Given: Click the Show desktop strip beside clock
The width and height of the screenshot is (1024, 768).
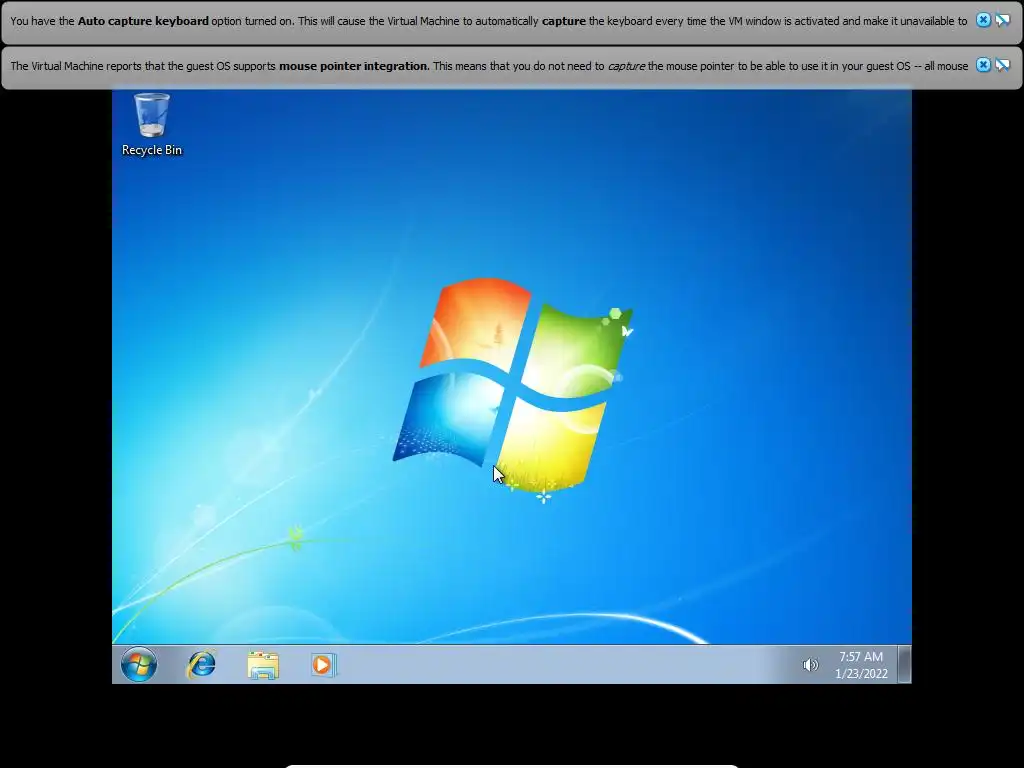Looking at the screenshot, I should 904,664.
